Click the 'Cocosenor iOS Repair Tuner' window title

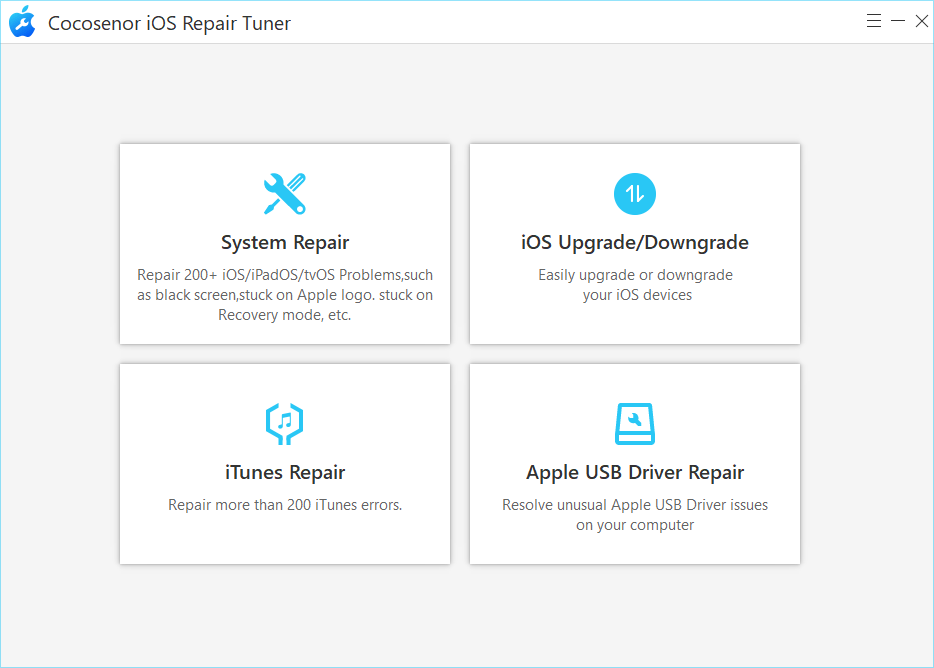tap(169, 23)
